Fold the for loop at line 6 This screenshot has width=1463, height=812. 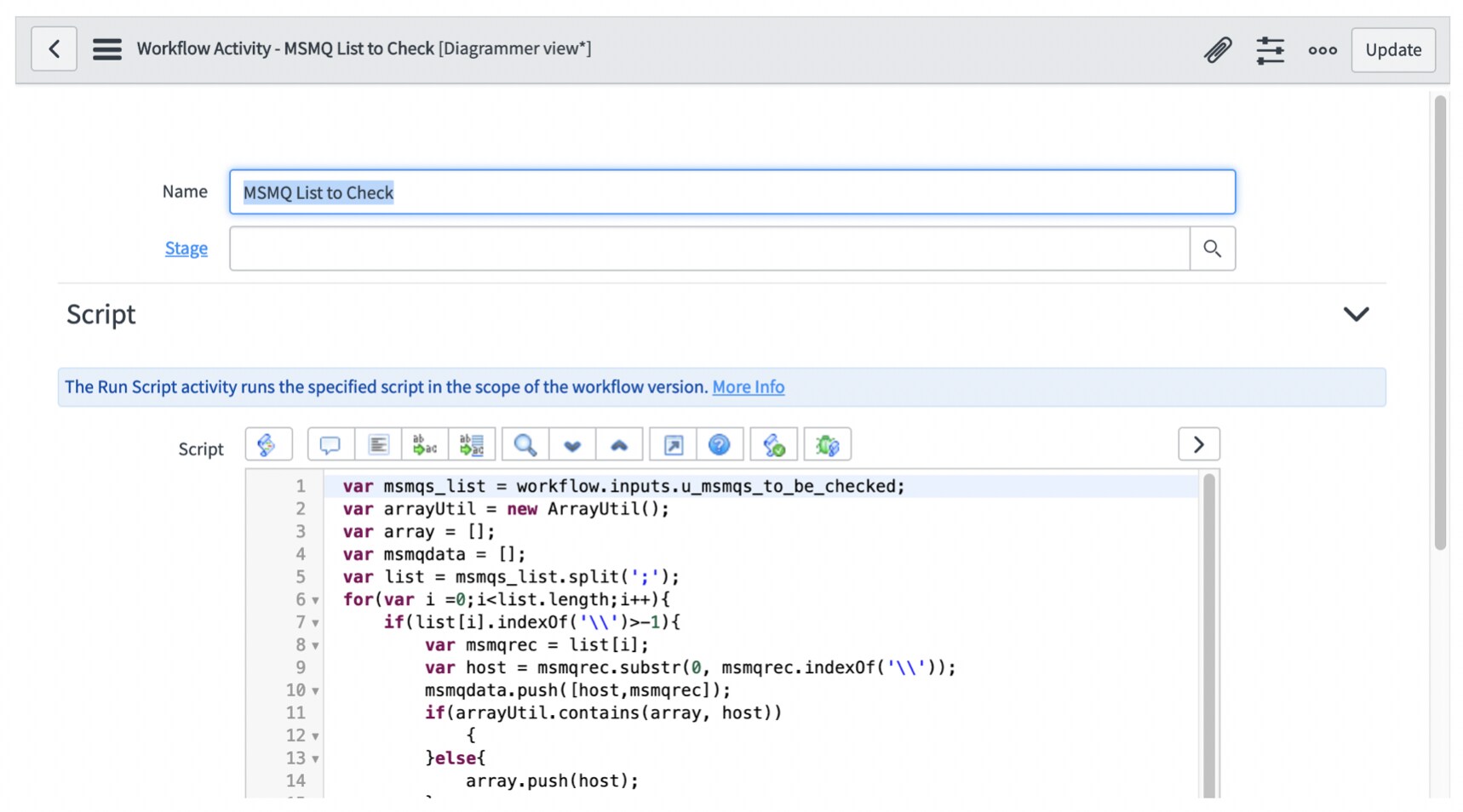pos(315,601)
